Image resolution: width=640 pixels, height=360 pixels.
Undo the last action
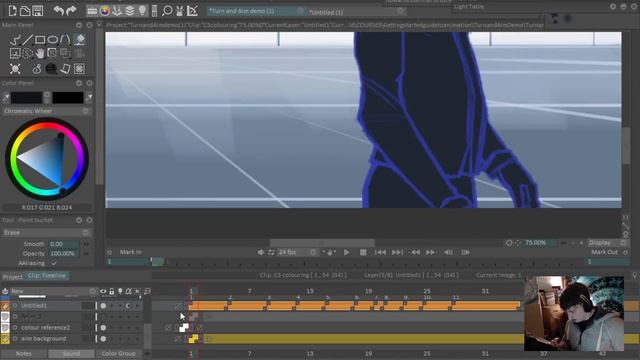(x=58, y=11)
